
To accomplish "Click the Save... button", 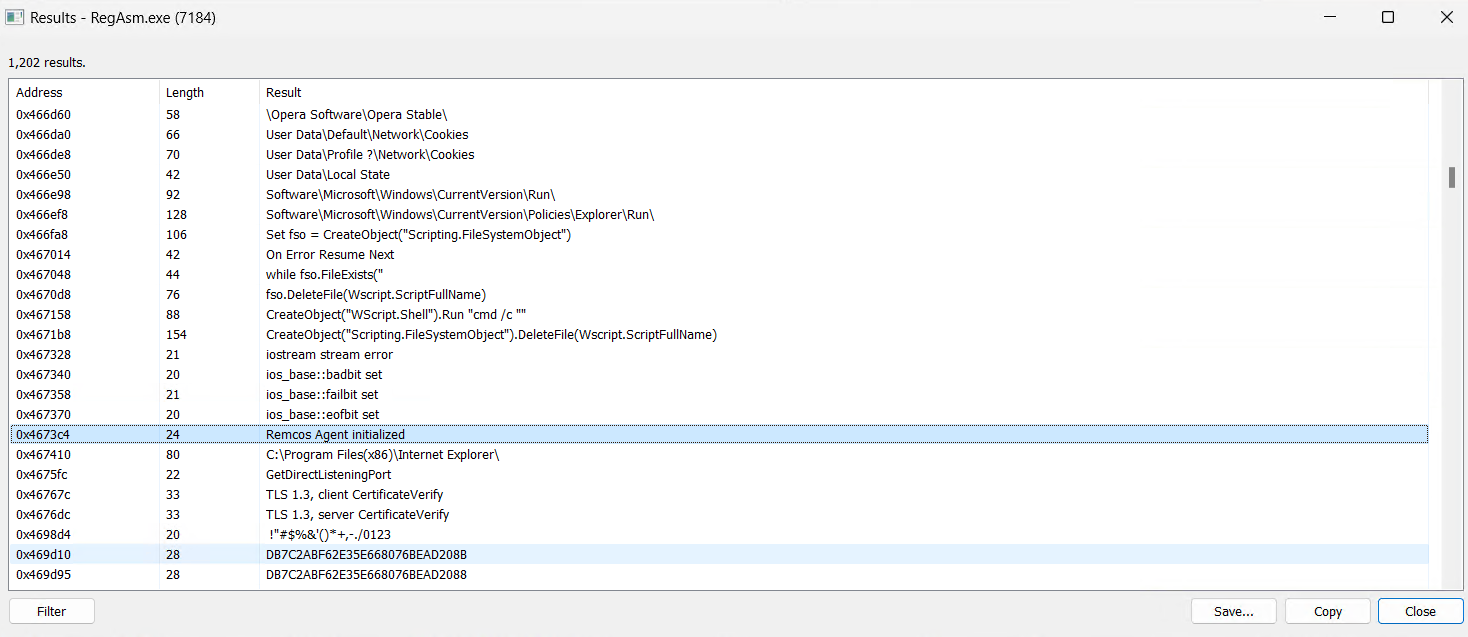I will [1233, 611].
